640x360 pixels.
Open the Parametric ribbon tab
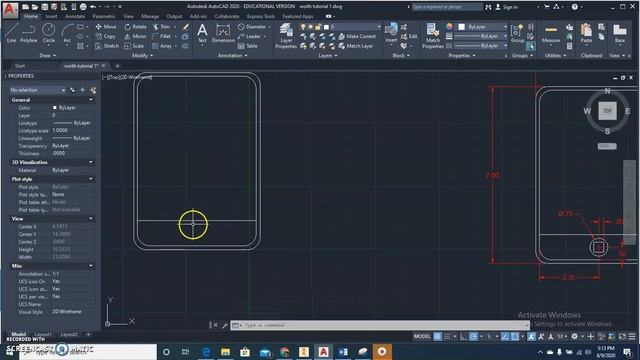click(x=104, y=16)
